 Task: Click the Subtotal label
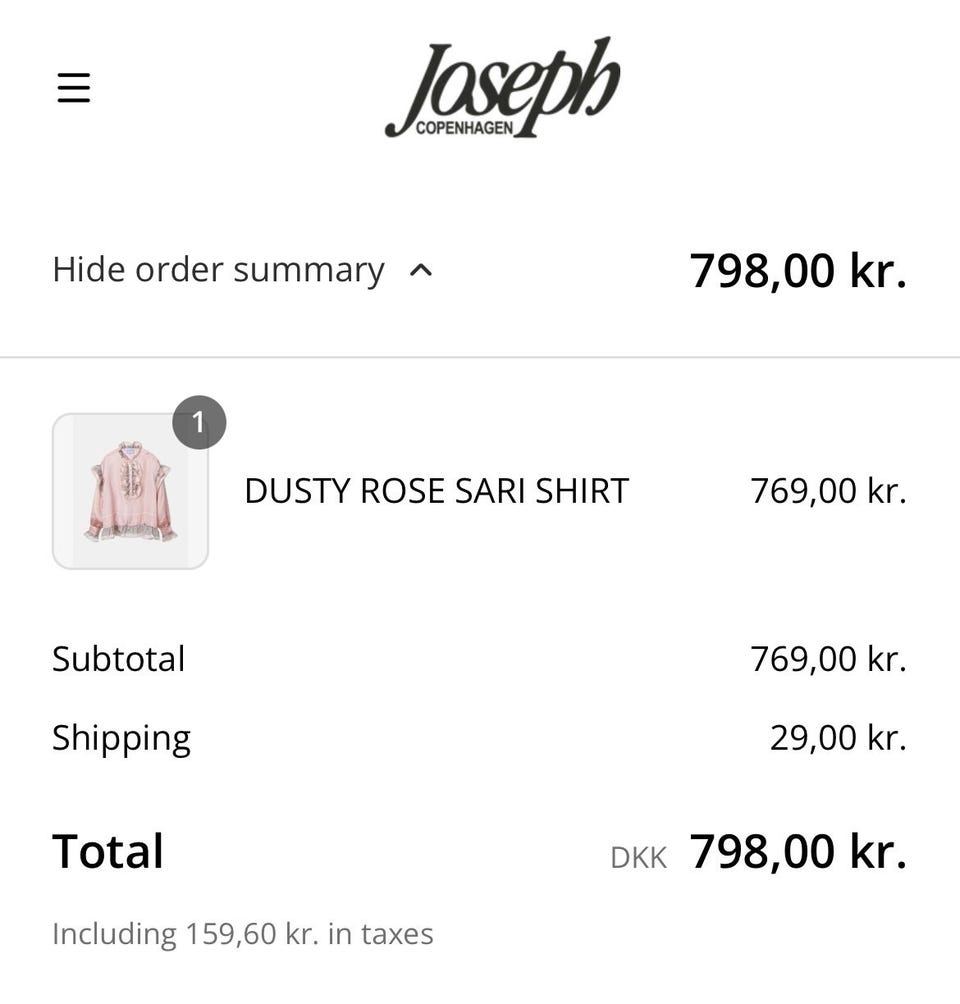coord(119,659)
